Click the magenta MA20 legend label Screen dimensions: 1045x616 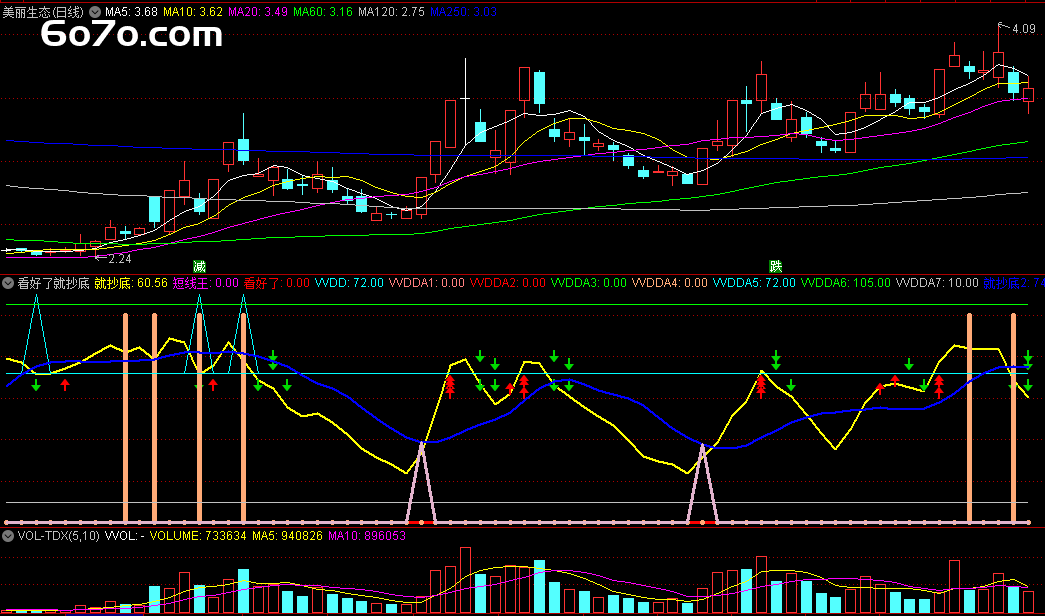click(258, 11)
